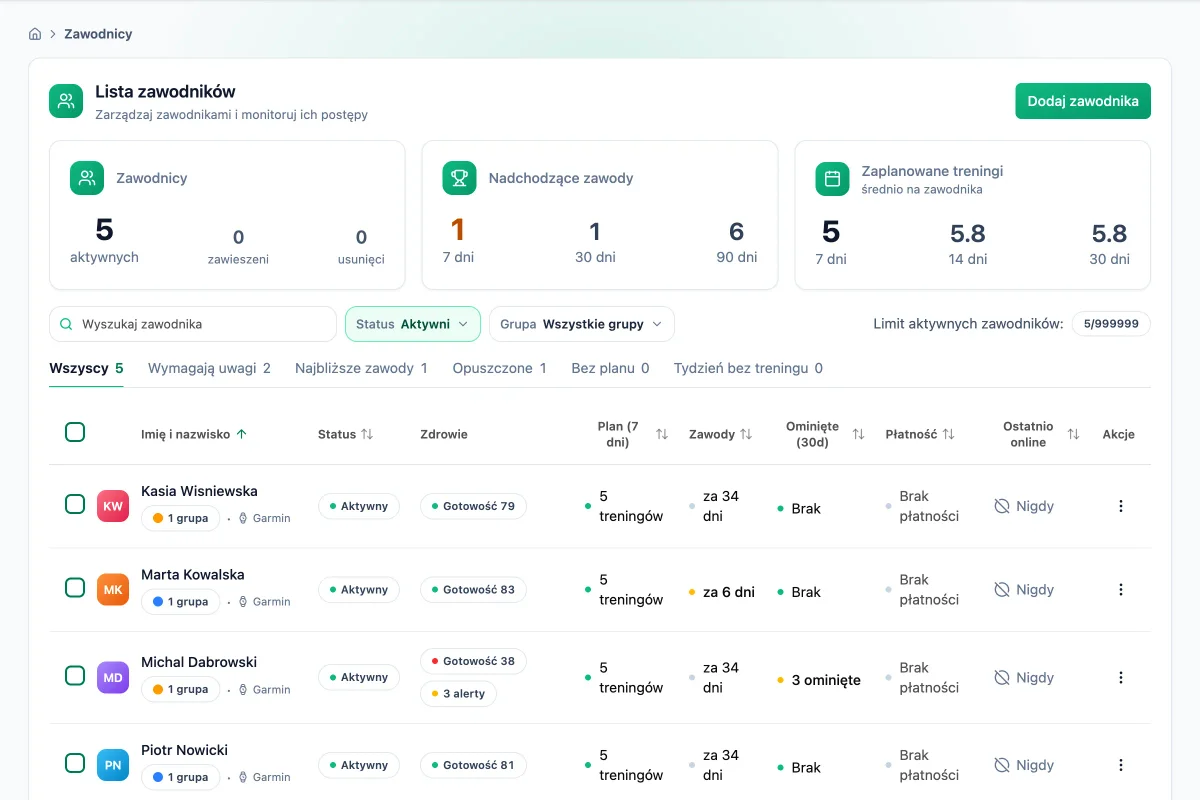Check the box for Piotr Nowicki

tap(75, 763)
